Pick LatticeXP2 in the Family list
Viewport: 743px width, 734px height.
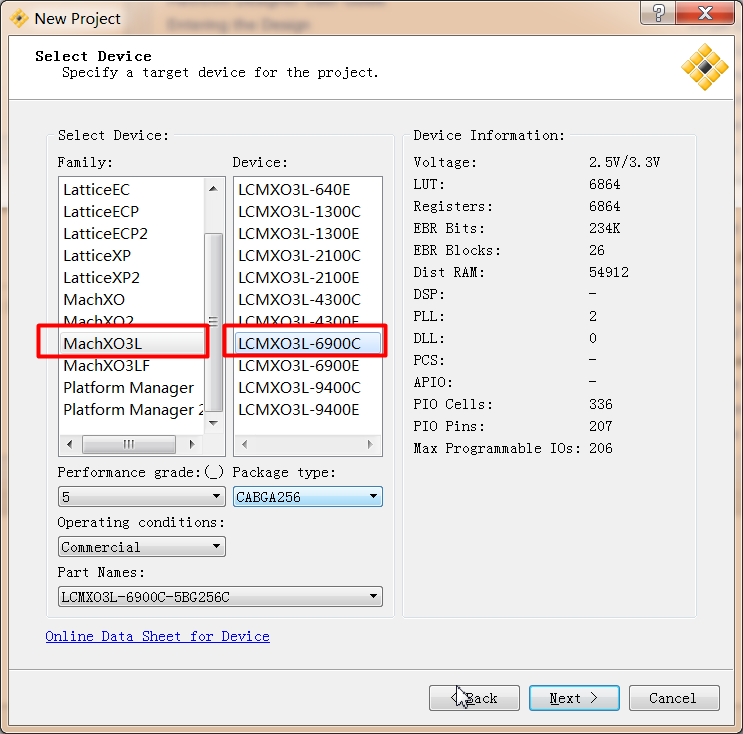(101, 278)
